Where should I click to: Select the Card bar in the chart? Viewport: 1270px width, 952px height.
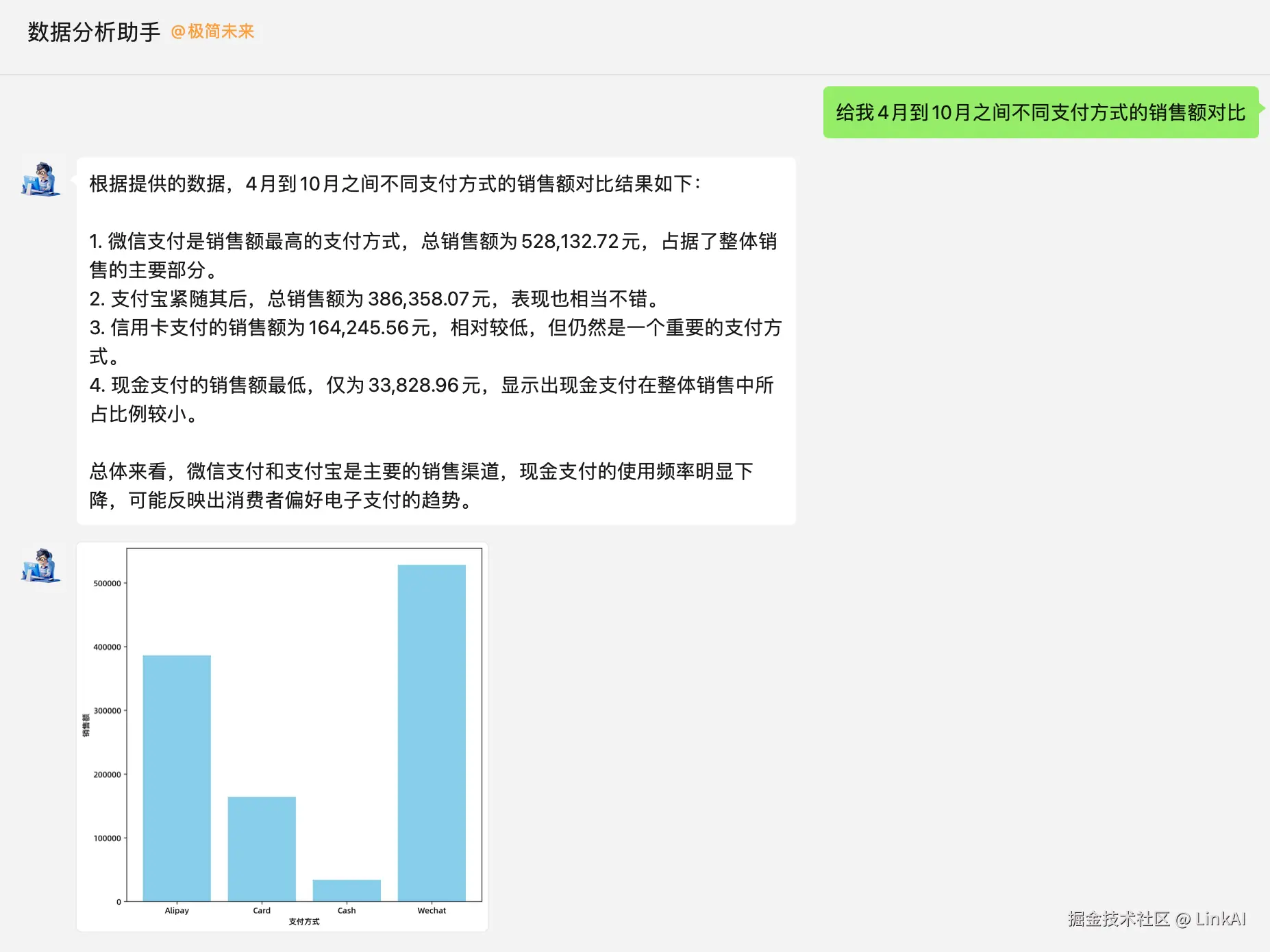pyautogui.click(x=262, y=849)
